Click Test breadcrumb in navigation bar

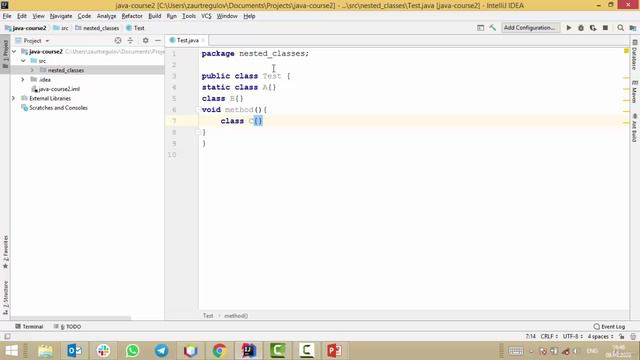click(x=135, y=28)
